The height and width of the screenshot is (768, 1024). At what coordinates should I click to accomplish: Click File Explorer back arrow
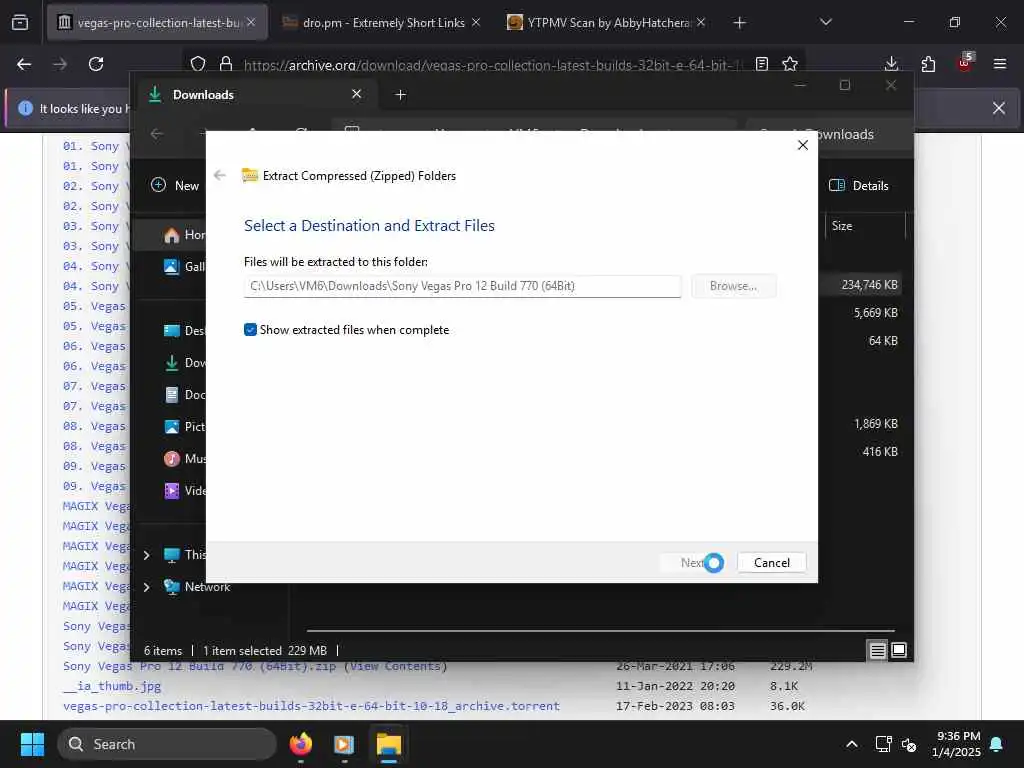click(157, 134)
